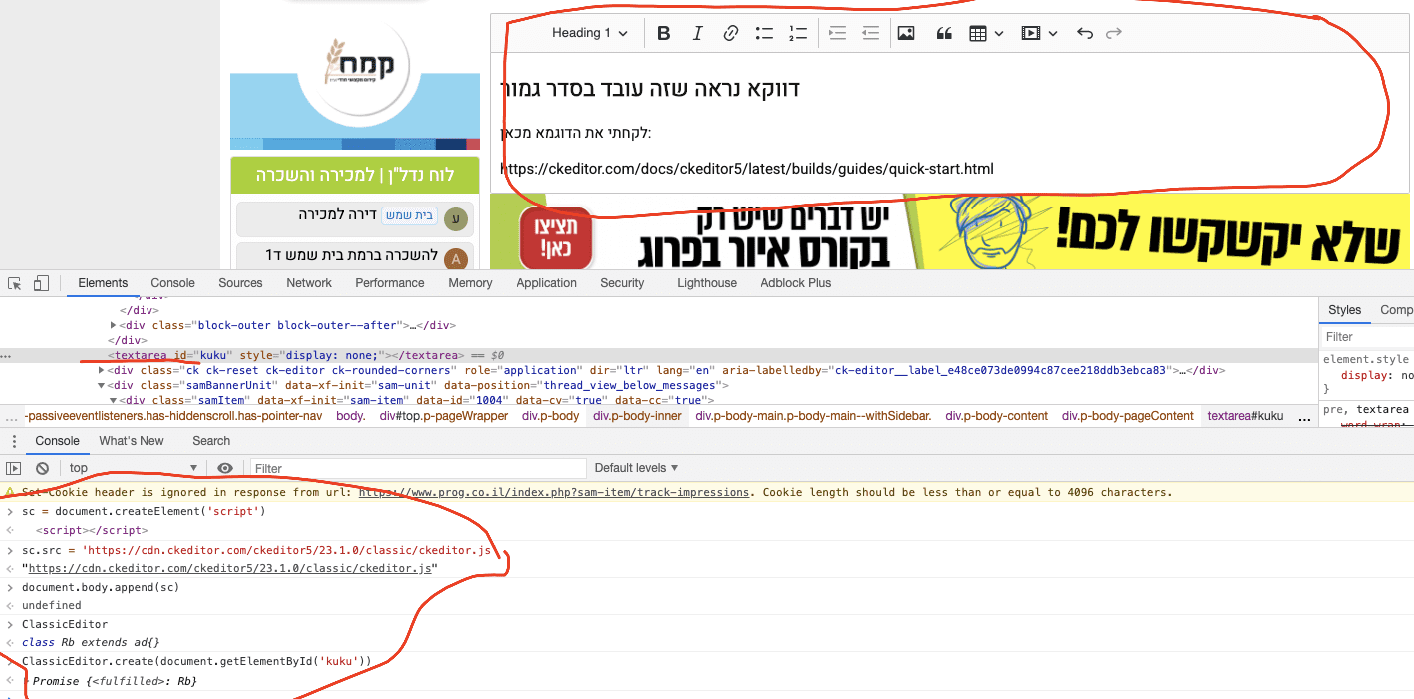Click the לוח נדל"ן green header
Viewport: 1414px width, 699px height.
[x=355, y=175]
